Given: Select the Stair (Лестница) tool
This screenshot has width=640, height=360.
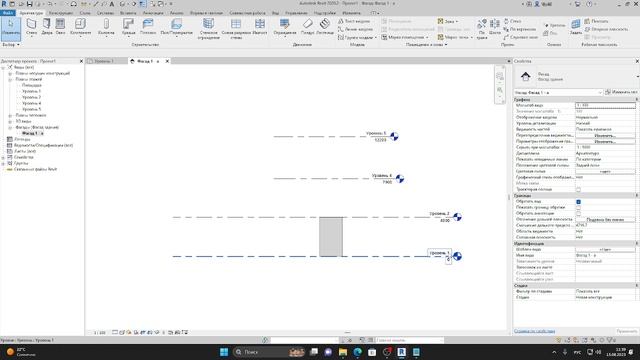Looking at the screenshot, I should coord(325,27).
